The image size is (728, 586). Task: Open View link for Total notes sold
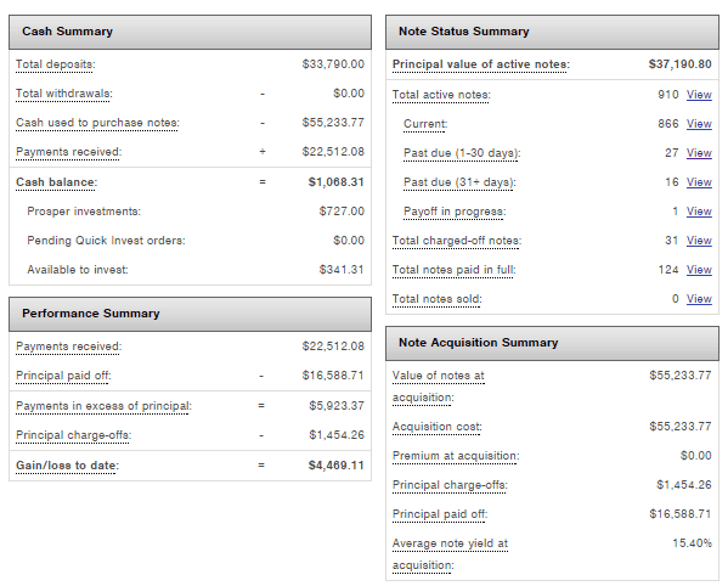coord(699,298)
